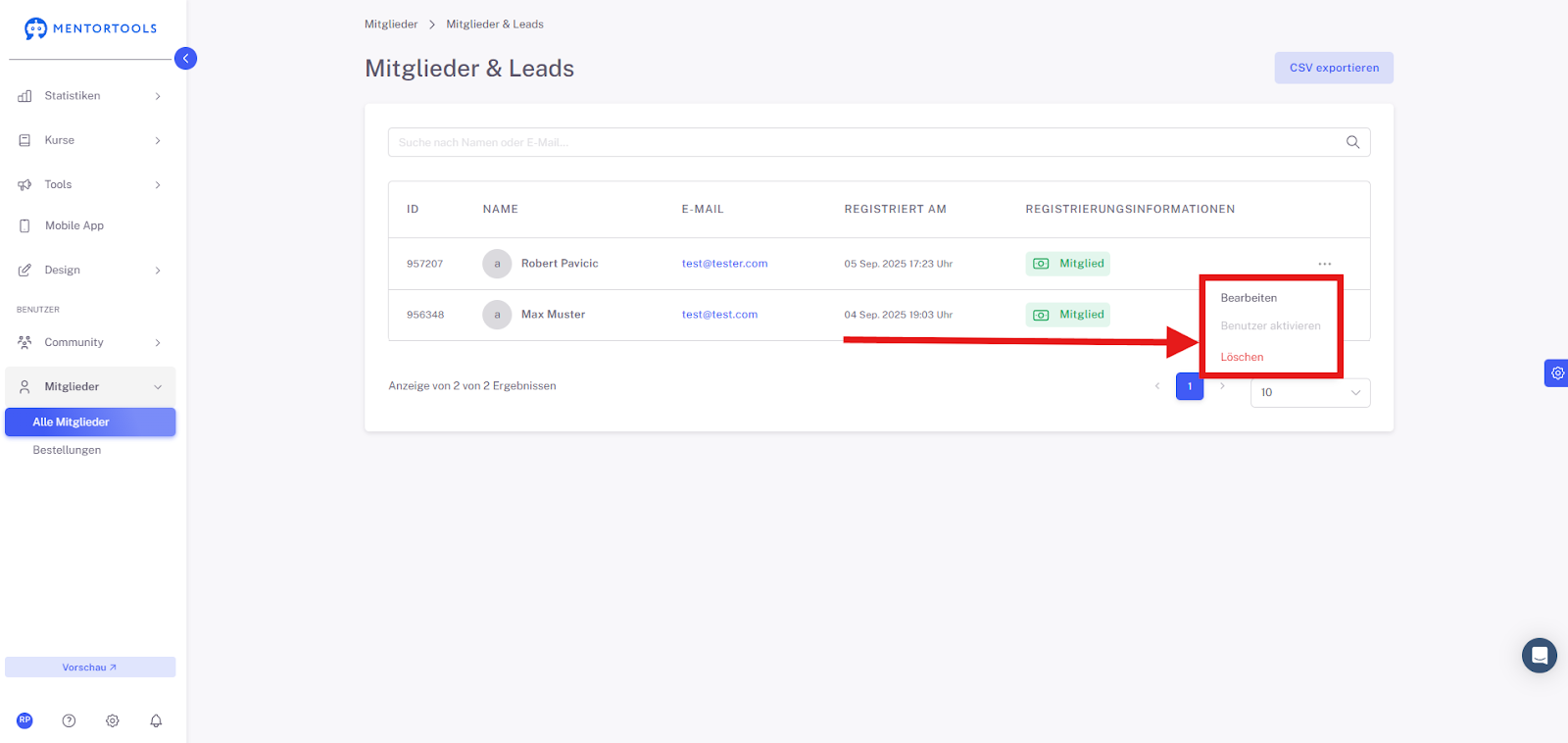Screen dimensions: 1568x743
Task: Expand the Statistiken menu chevron
Action: [x=158, y=96]
